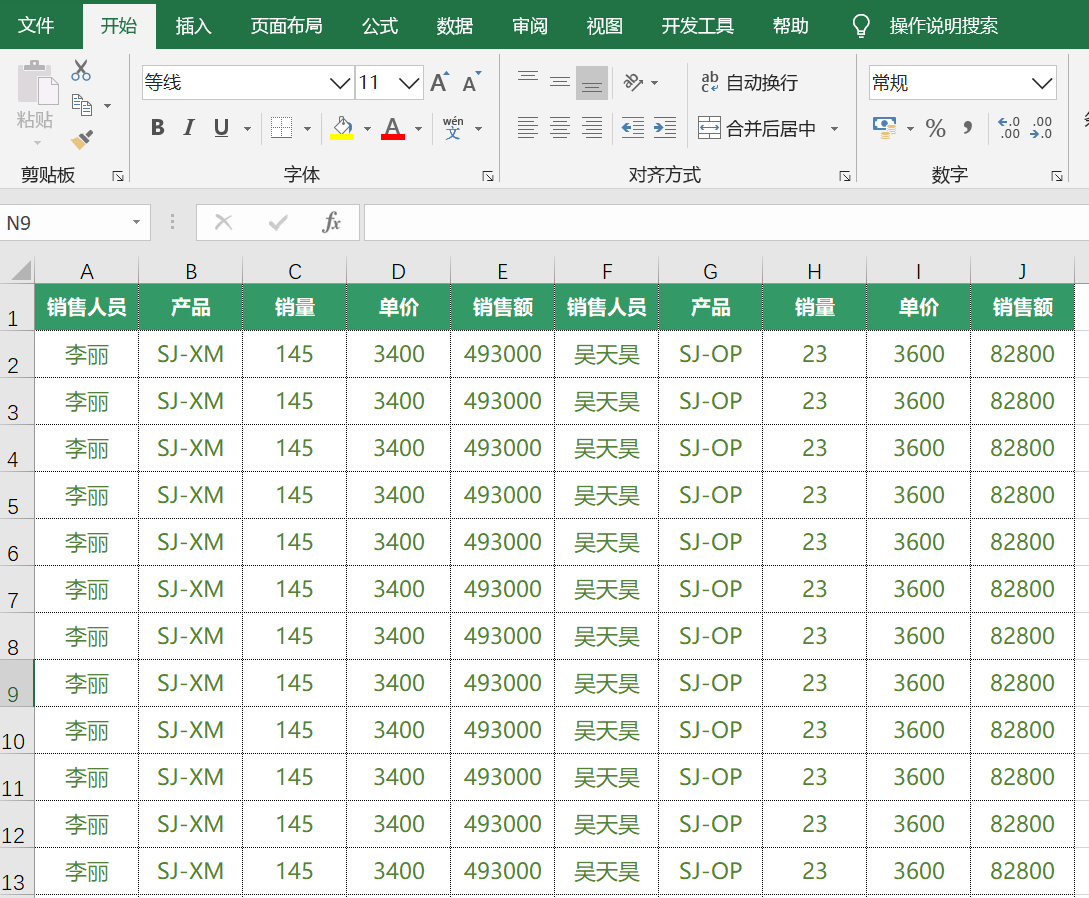Decrease decimal places icon
1089x898 pixels.
[1041, 128]
